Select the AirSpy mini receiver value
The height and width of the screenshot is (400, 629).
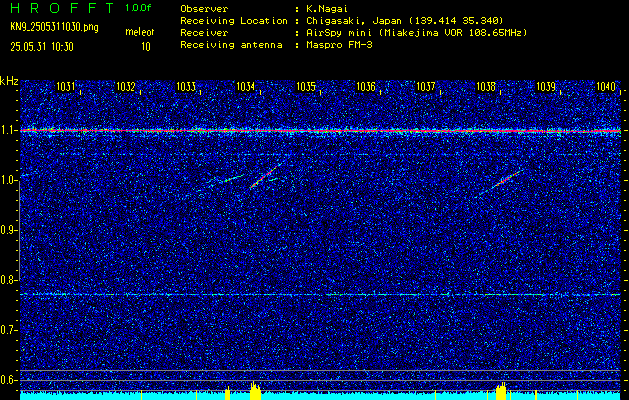tap(417, 33)
